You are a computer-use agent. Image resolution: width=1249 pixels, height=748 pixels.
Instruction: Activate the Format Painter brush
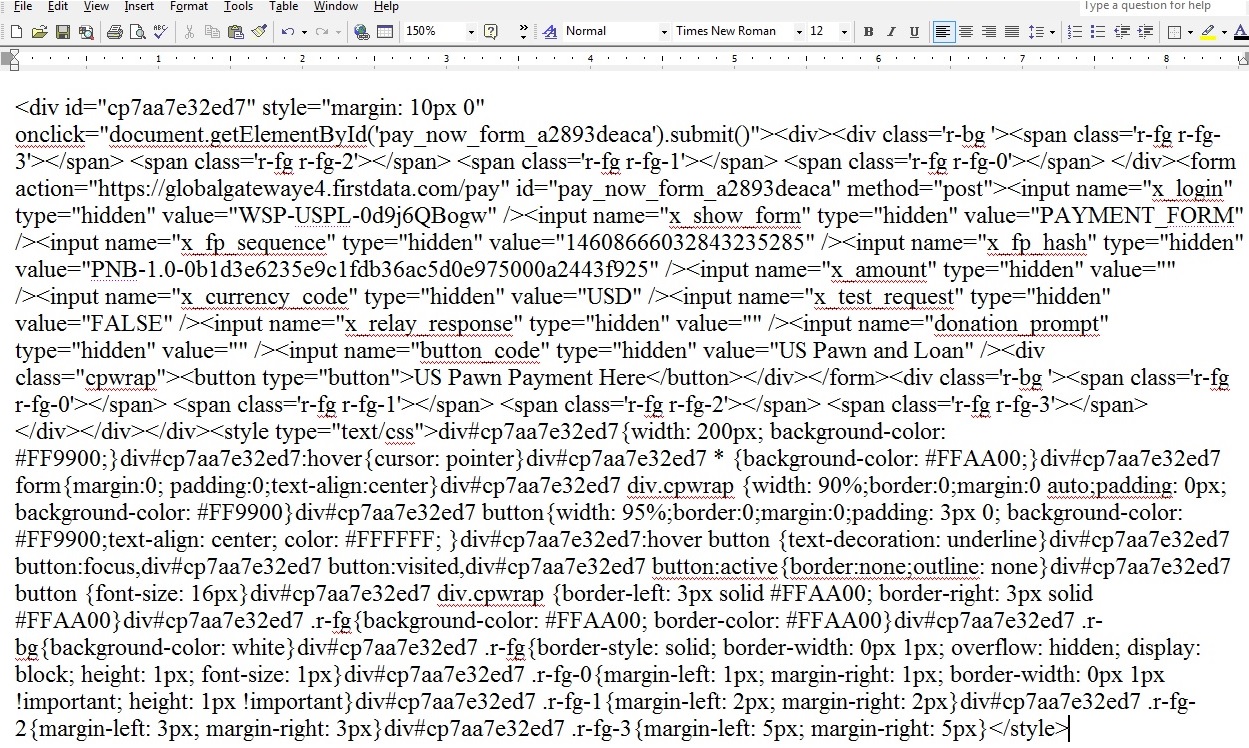click(258, 32)
